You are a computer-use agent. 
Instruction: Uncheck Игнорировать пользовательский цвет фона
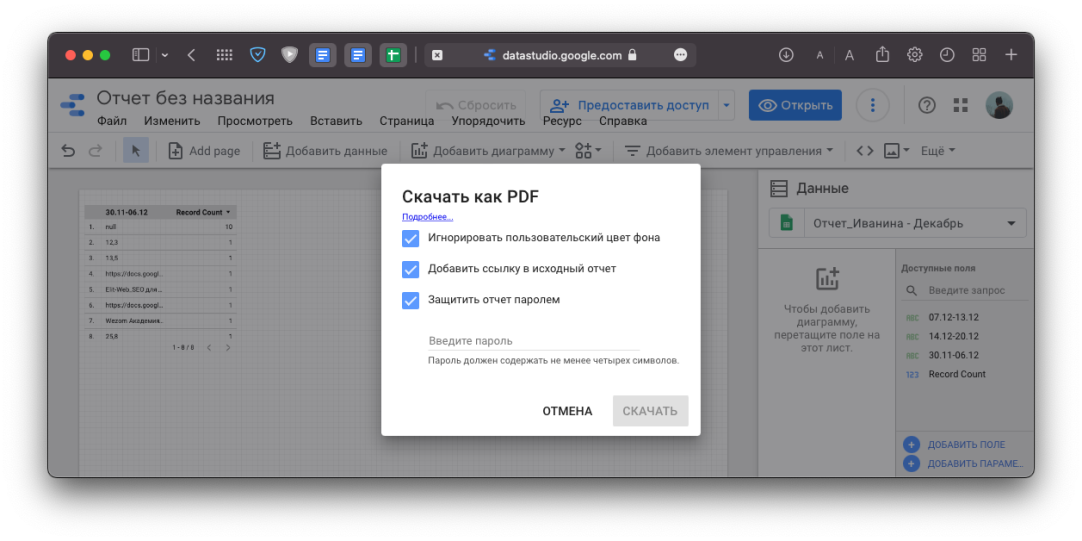(x=411, y=238)
